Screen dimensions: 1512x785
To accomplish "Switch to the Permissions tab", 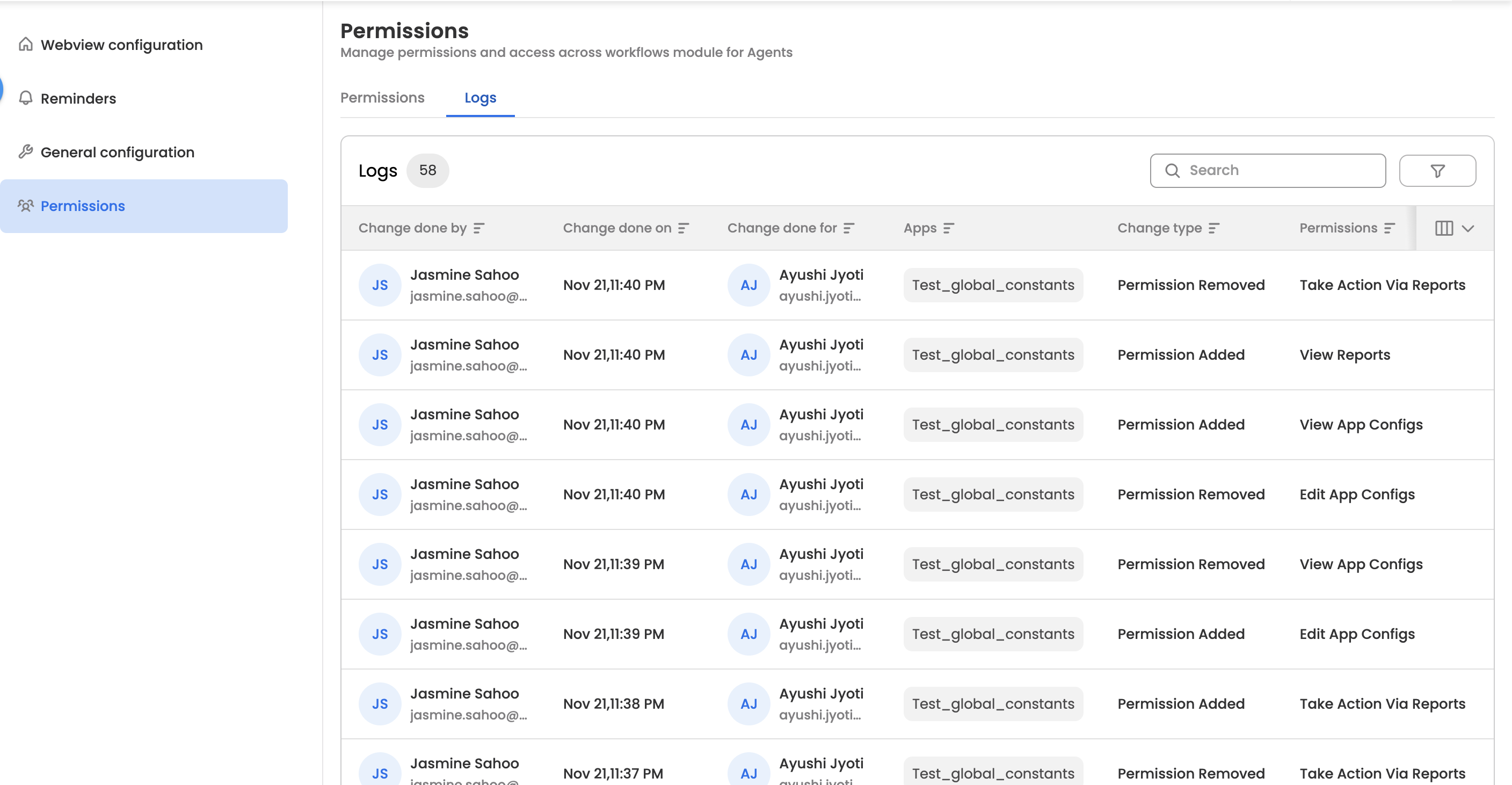I will [x=382, y=98].
